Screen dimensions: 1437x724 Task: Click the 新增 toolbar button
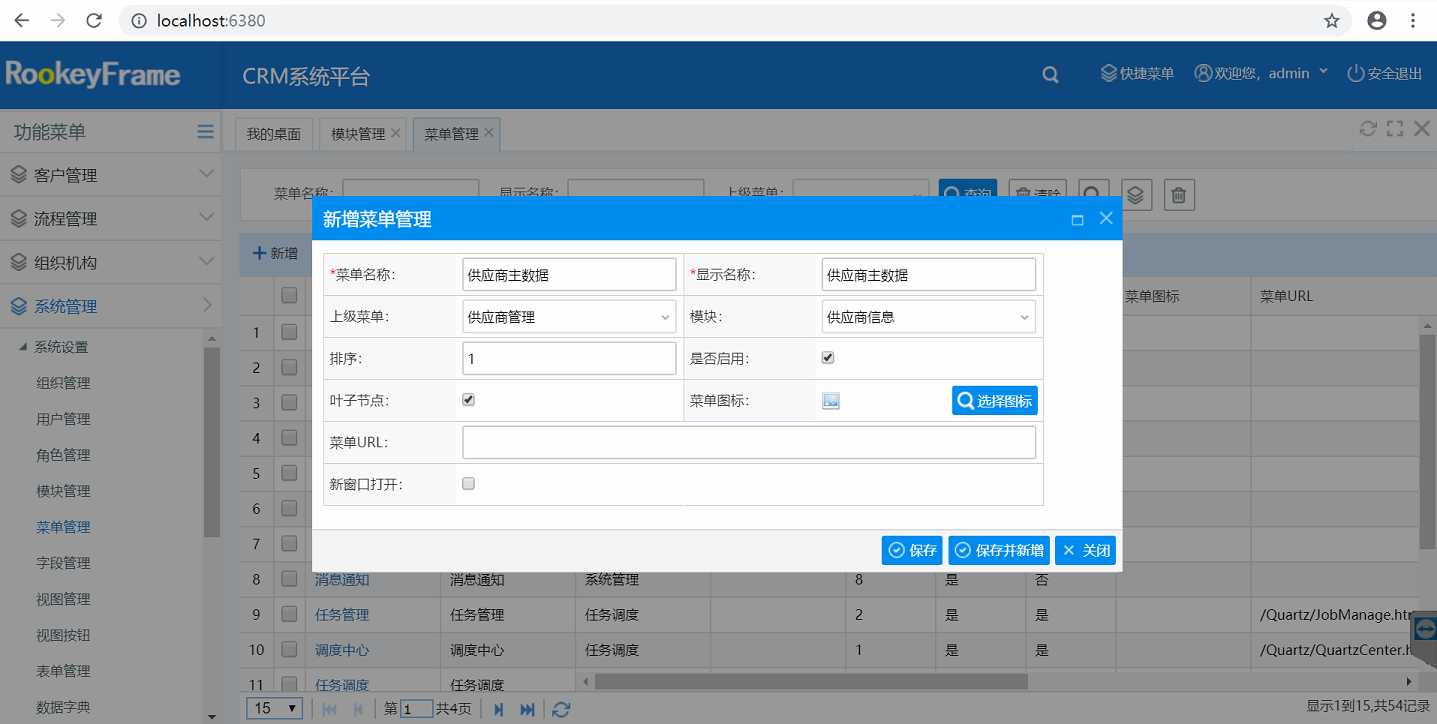point(275,253)
